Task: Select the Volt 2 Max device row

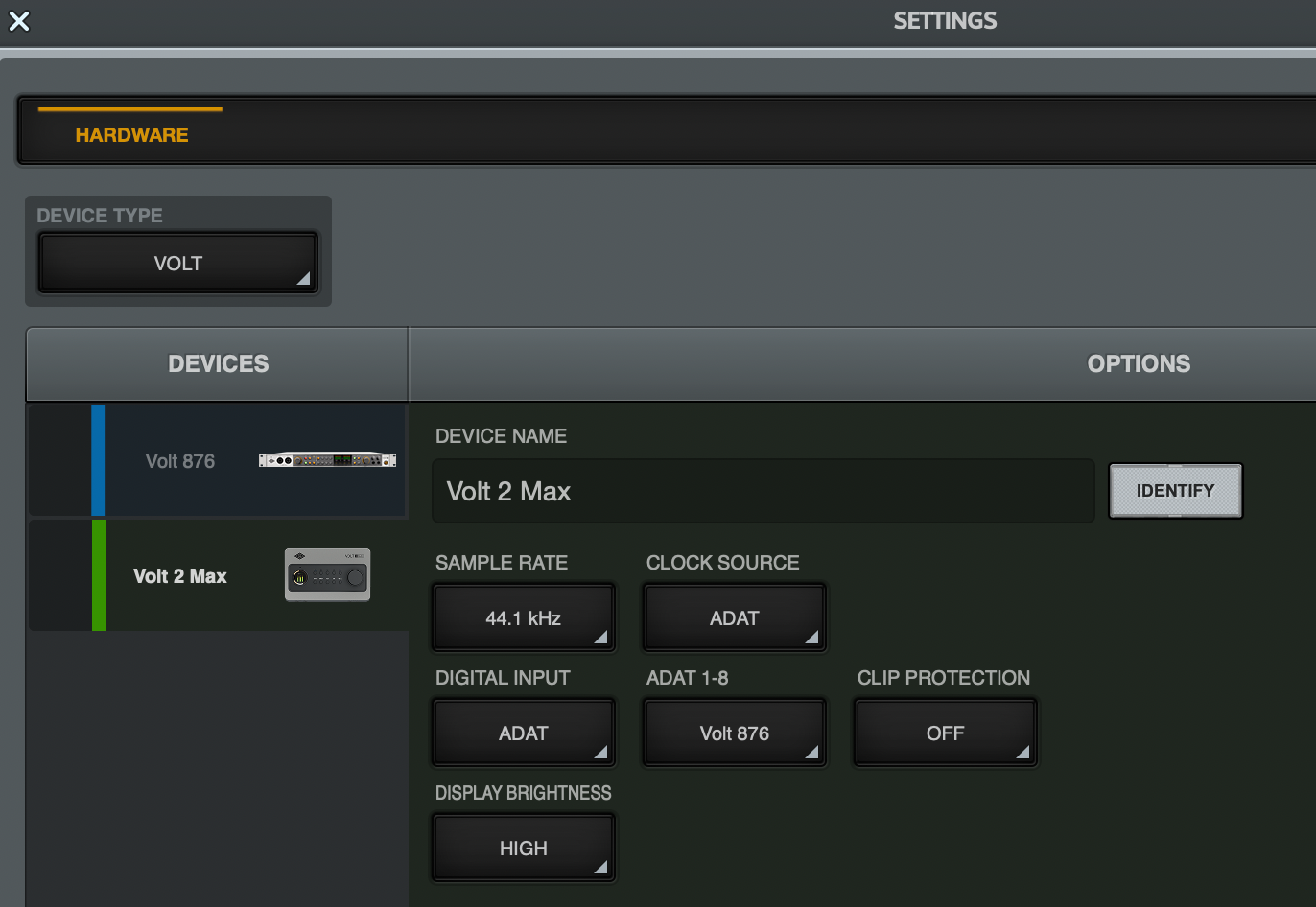Action: [219, 575]
